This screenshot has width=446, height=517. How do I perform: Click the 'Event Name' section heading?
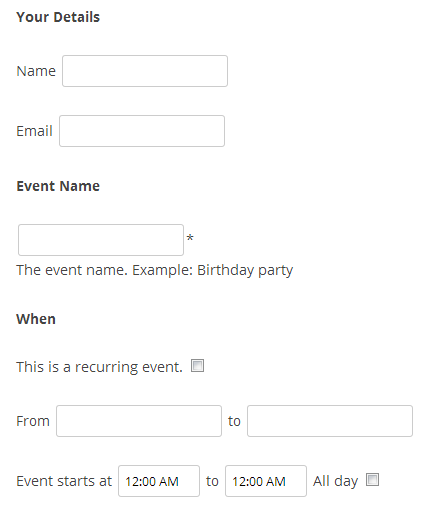[x=58, y=186]
